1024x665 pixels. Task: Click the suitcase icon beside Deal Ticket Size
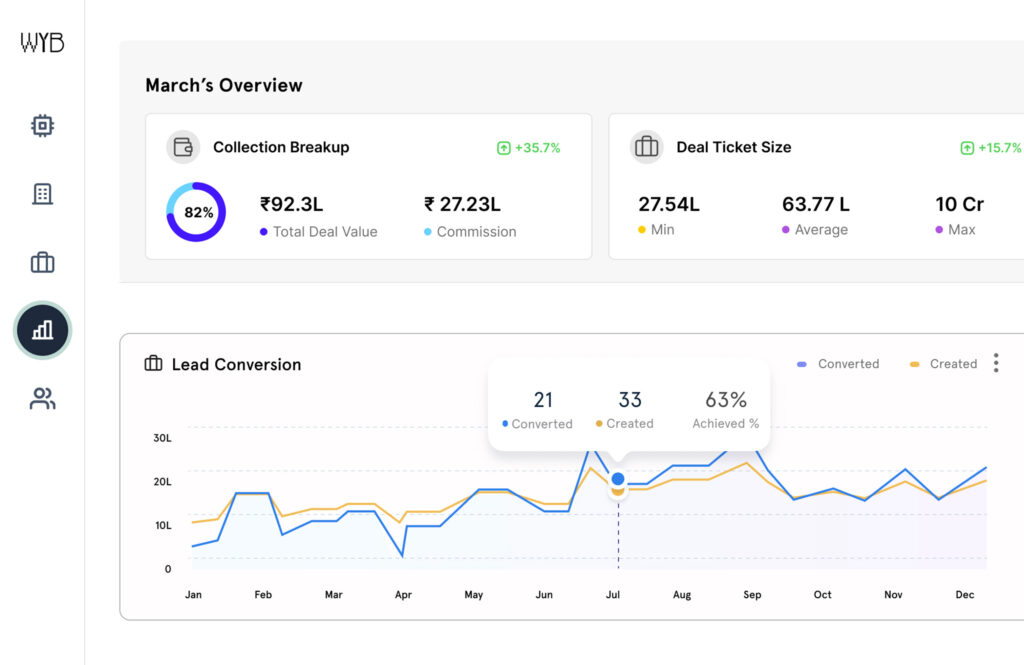[647, 147]
